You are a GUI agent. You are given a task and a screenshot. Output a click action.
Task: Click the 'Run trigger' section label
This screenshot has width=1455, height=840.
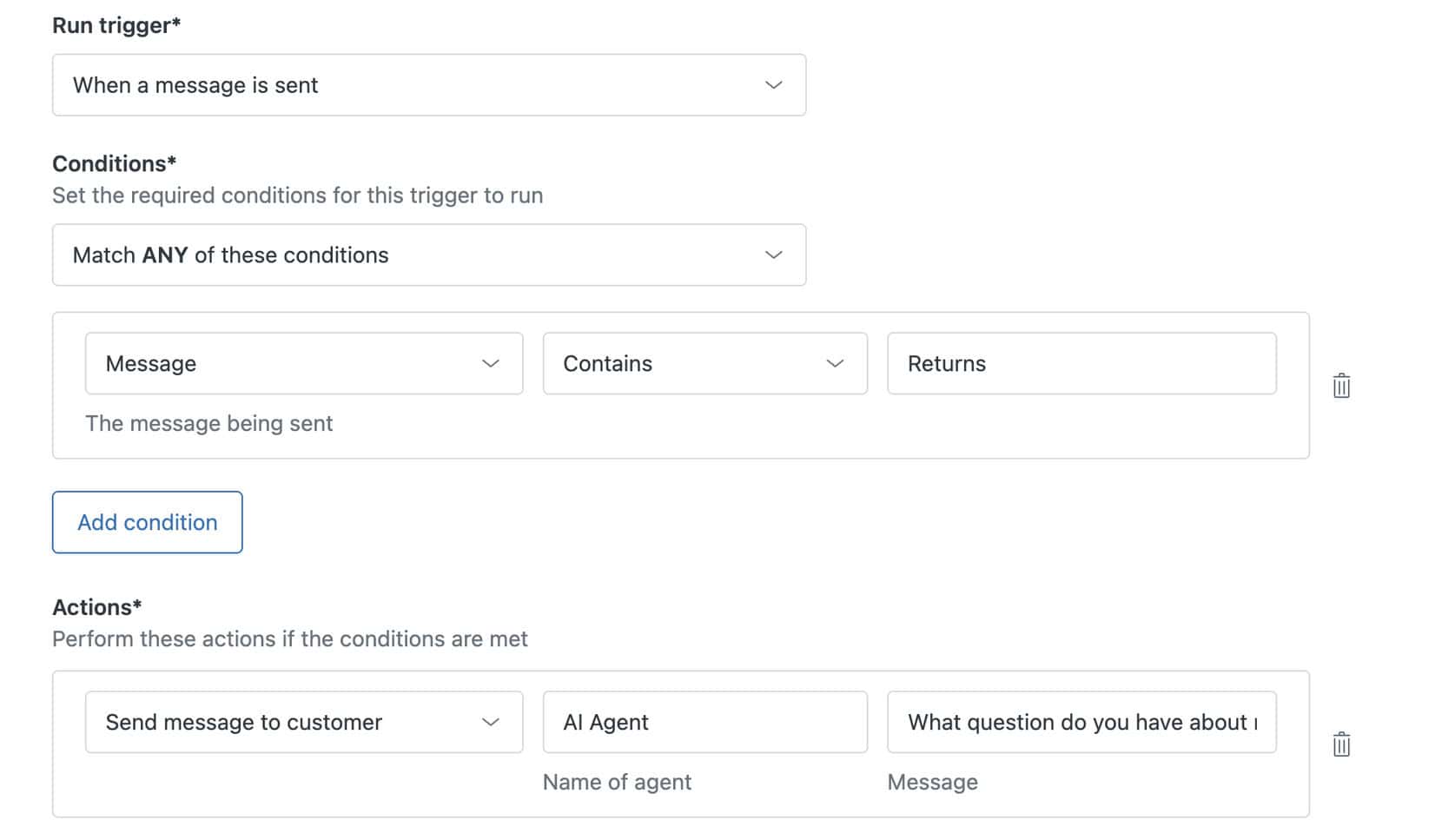tap(116, 26)
